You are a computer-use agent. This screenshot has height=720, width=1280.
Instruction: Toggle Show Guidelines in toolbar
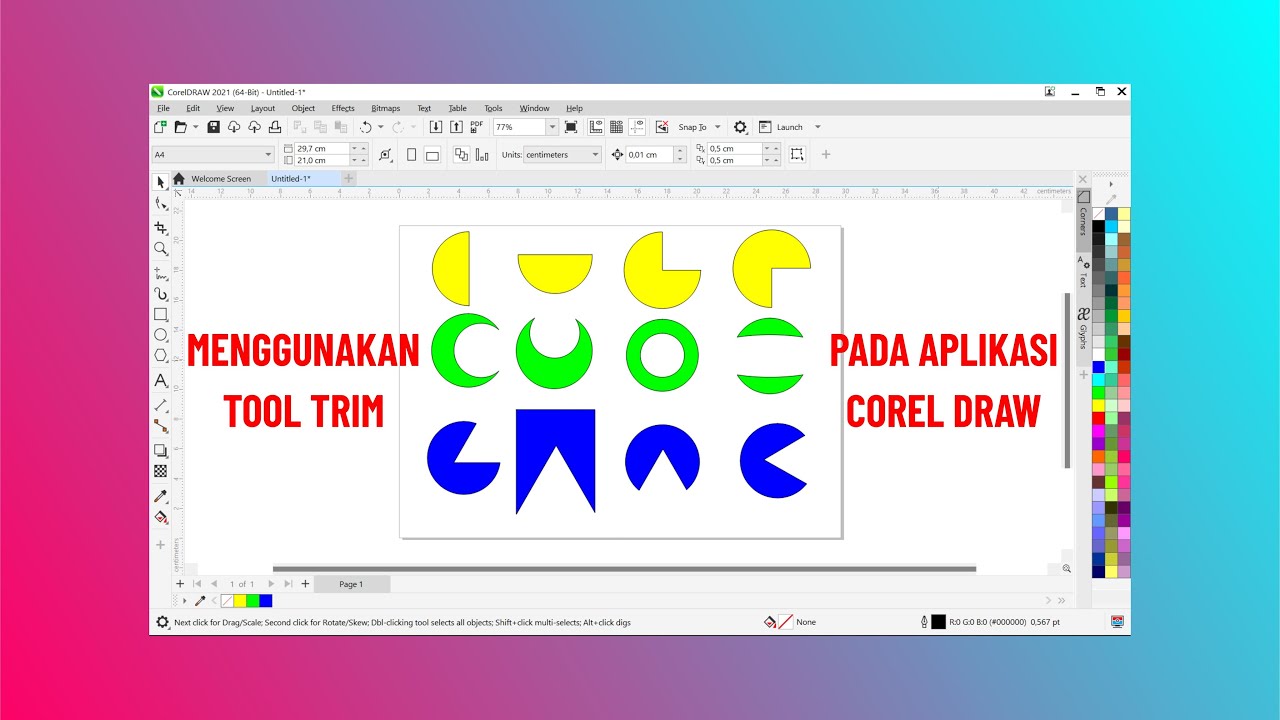636,127
